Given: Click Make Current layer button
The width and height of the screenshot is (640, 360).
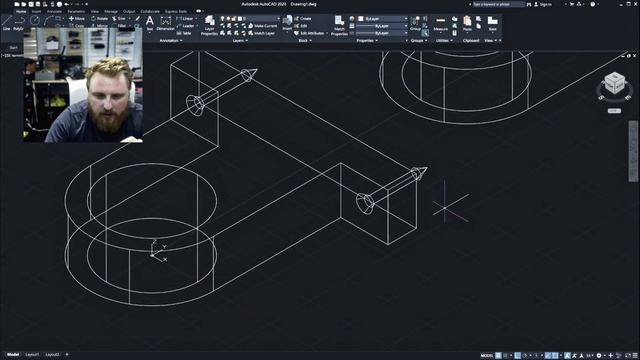Looking at the screenshot, I should [262, 26].
